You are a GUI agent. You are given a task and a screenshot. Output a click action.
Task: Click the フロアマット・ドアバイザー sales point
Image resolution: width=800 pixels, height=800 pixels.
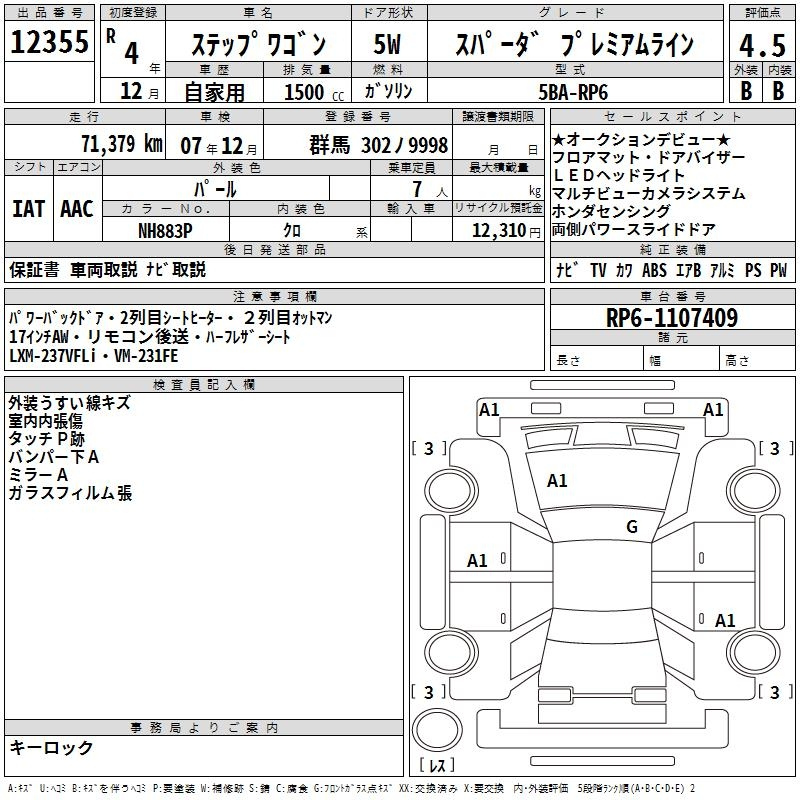(x=648, y=158)
